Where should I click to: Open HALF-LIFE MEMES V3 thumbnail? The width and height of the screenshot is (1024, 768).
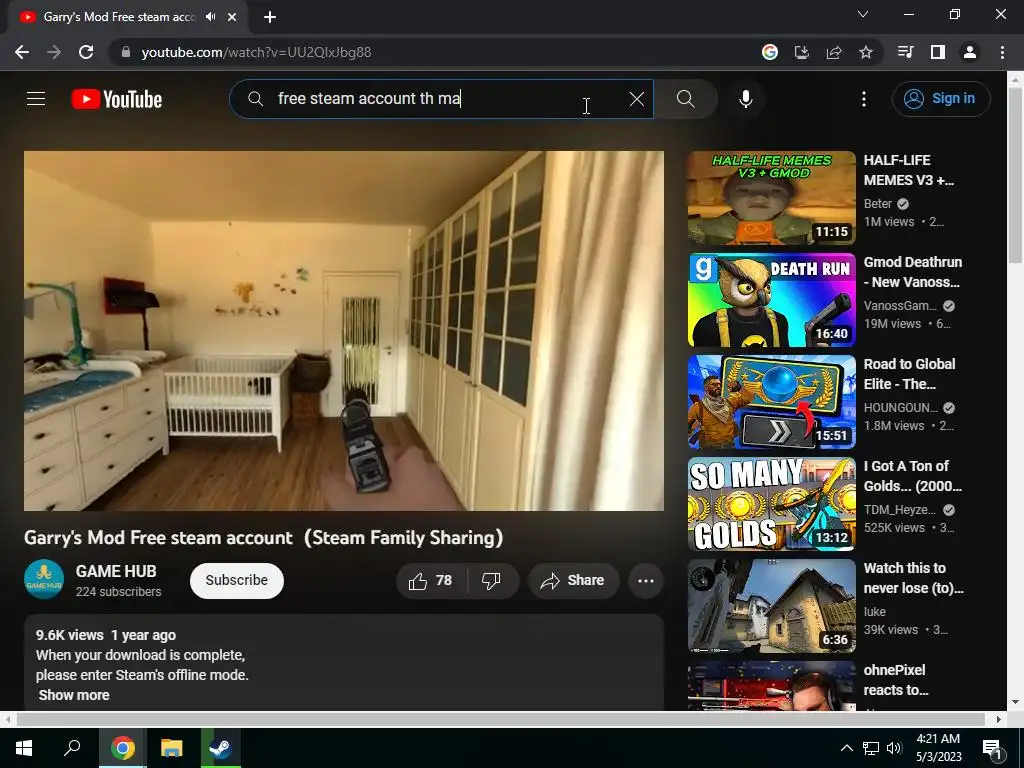771,198
